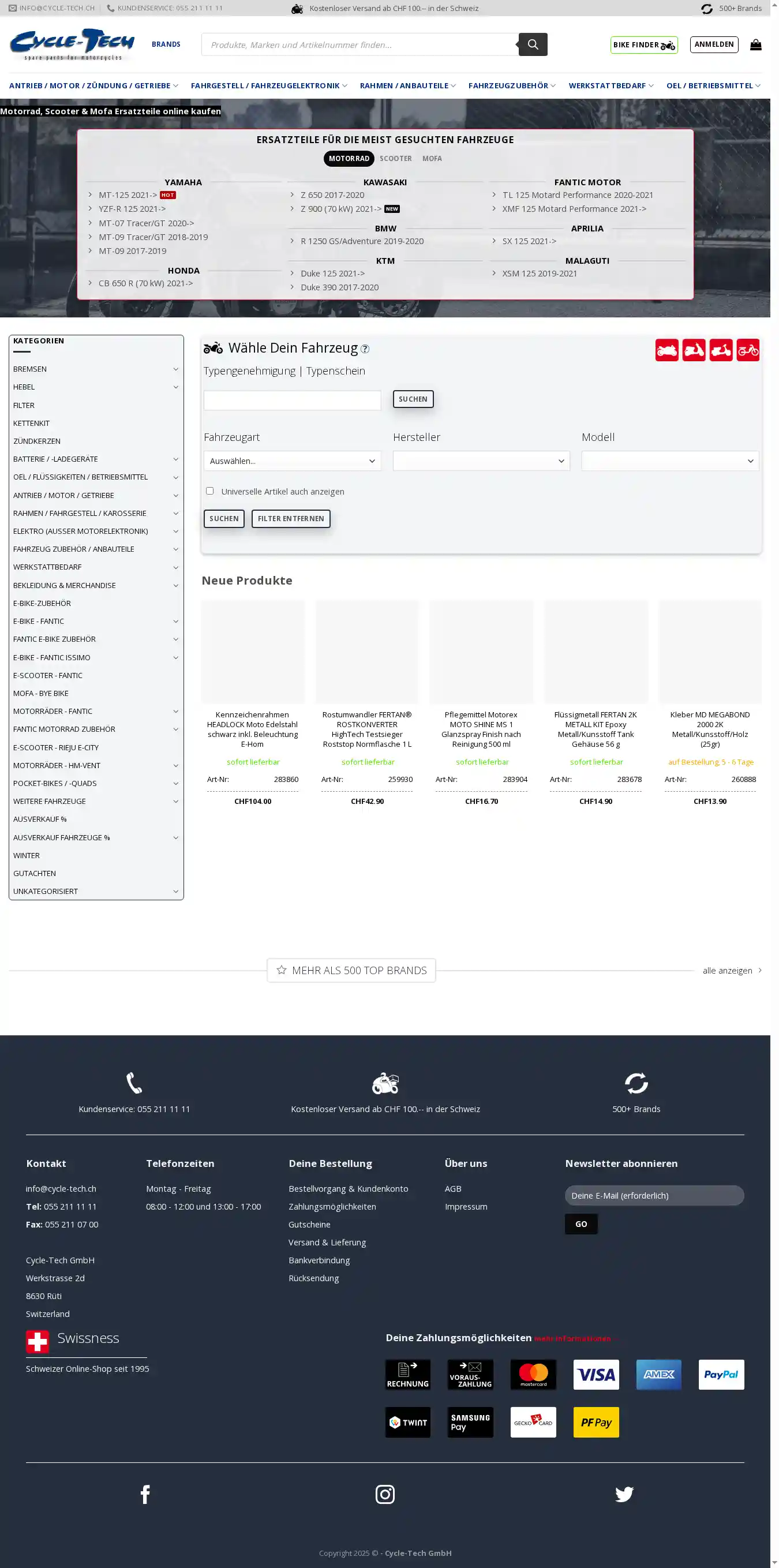This screenshot has width=779, height=1568.
Task: Open the Instagram icon in footer
Action: [385, 1494]
